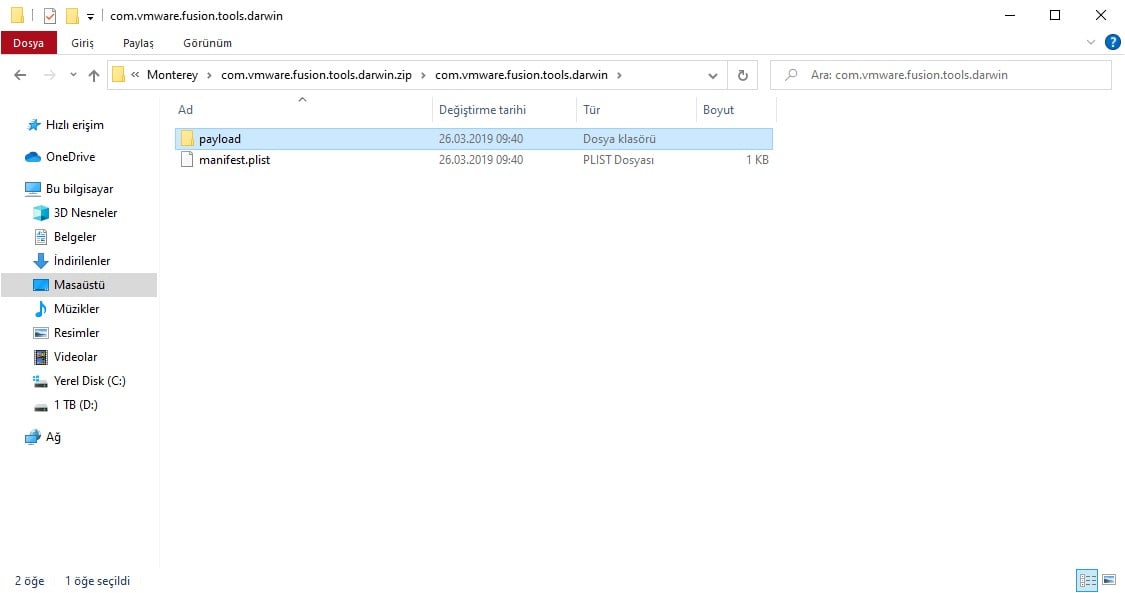This screenshot has width=1125, height=593.
Task: Open the Dosya menu tab
Action: 29,43
